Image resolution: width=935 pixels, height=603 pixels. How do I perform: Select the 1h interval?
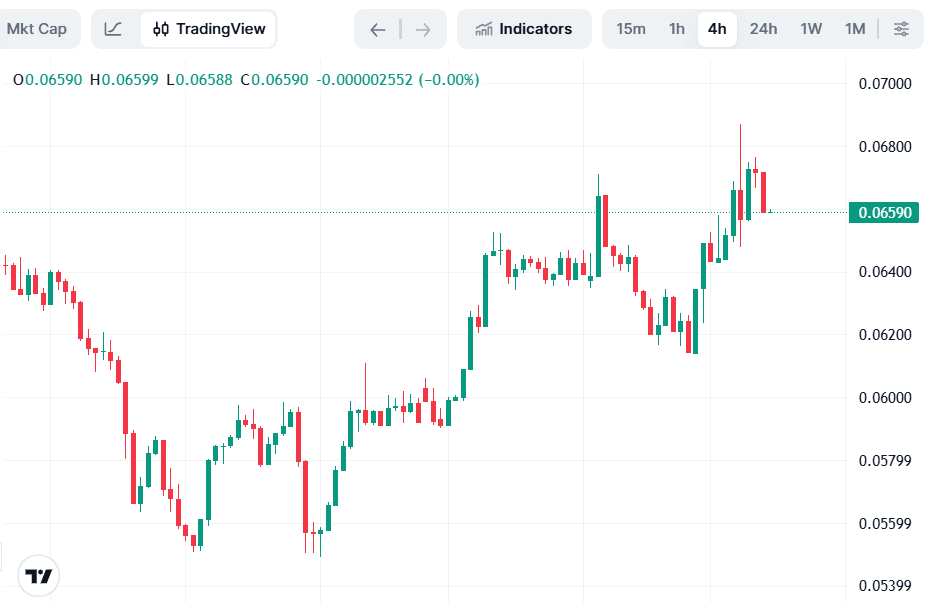point(677,29)
